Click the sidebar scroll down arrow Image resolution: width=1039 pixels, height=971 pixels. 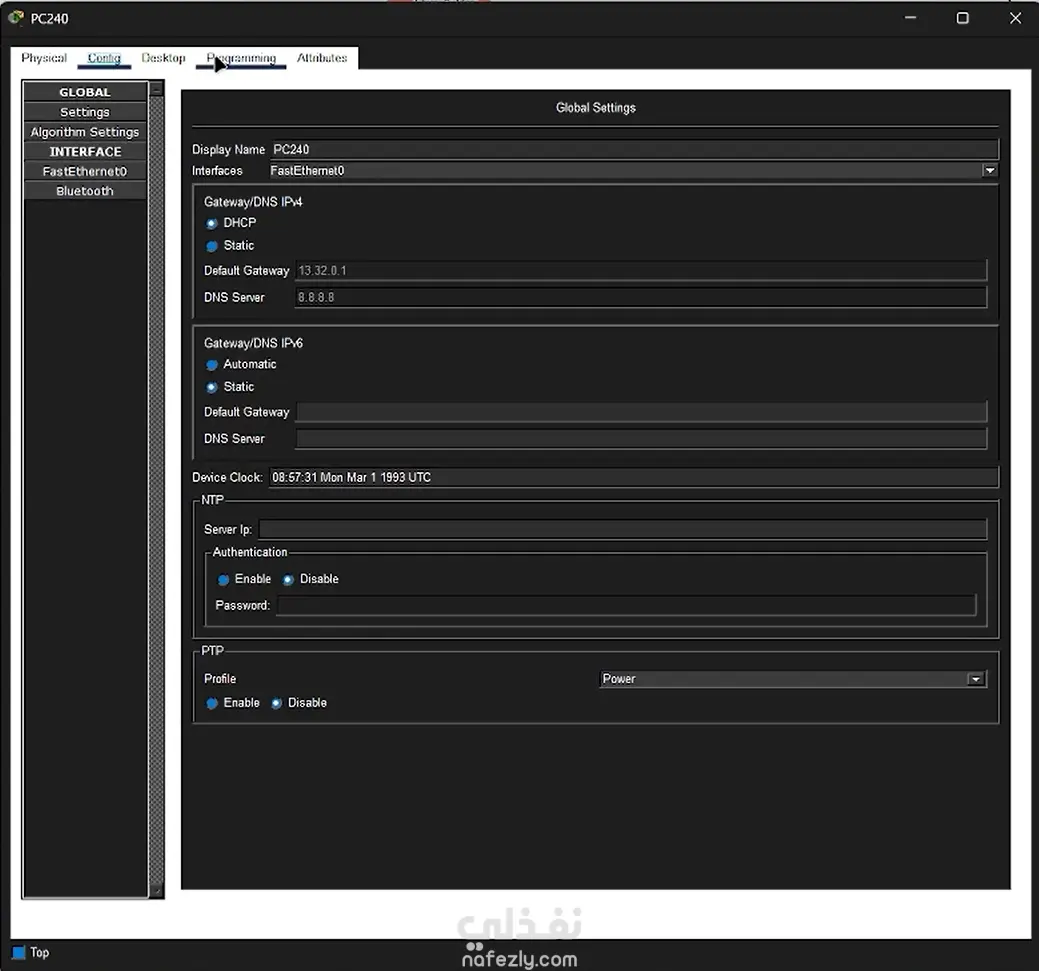pyautogui.click(x=156, y=891)
